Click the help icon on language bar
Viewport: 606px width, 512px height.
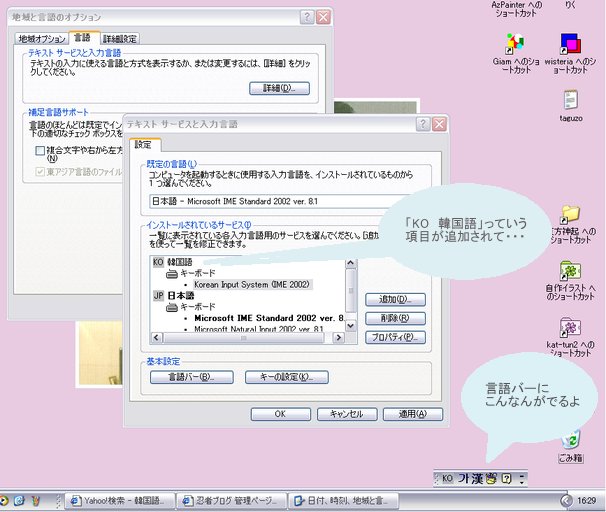[x=506, y=479]
